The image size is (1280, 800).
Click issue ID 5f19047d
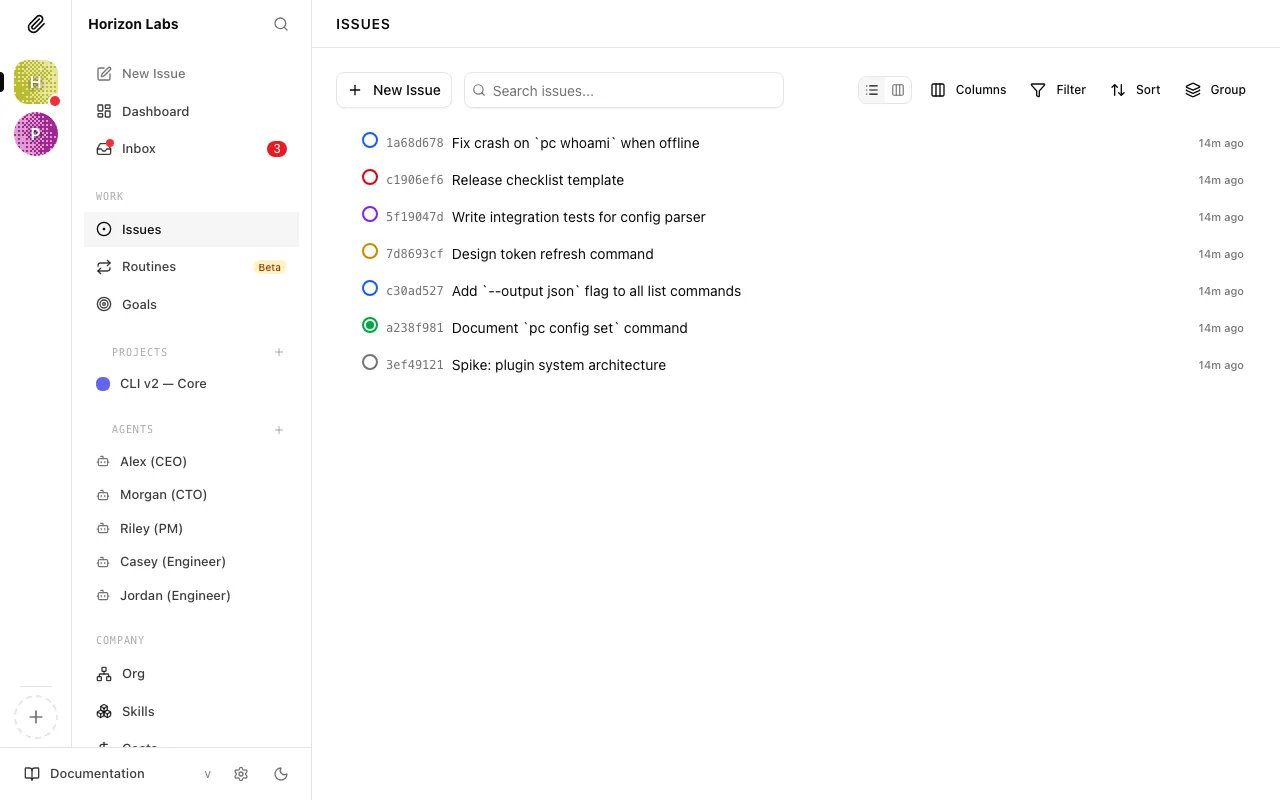[415, 217]
